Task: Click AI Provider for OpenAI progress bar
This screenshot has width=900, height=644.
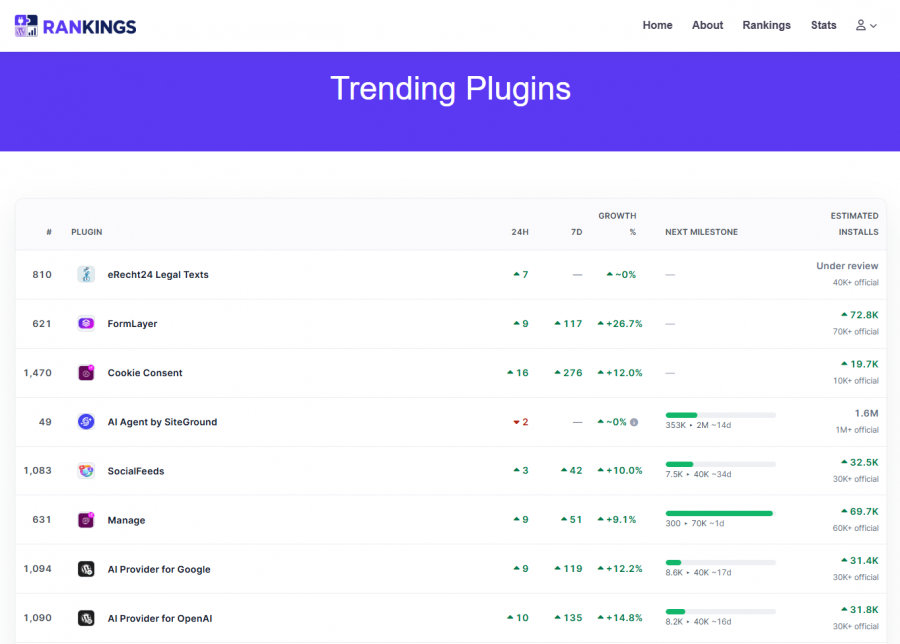Action: point(720,611)
